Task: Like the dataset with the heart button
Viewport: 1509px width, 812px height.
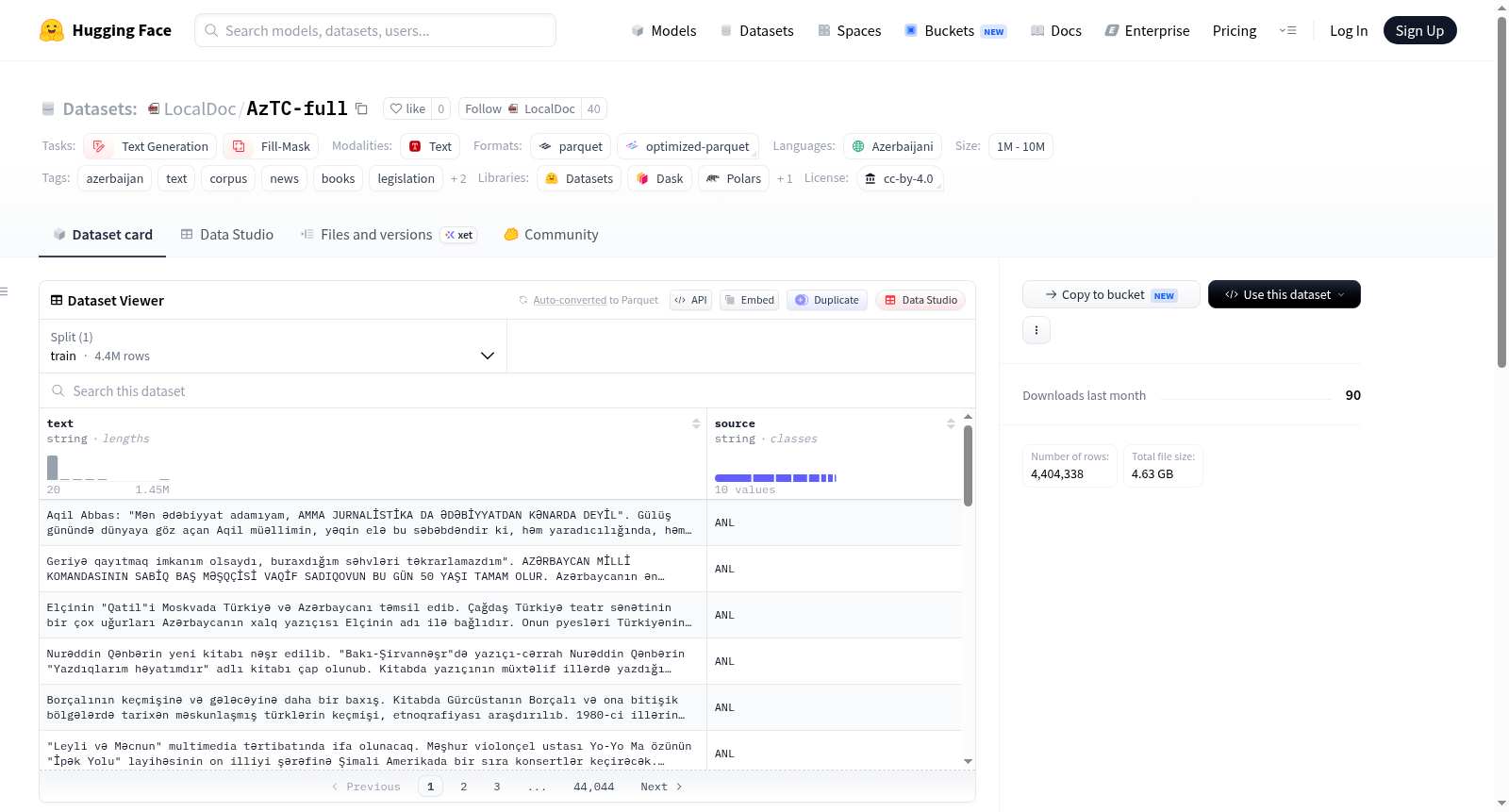Action: pos(407,108)
